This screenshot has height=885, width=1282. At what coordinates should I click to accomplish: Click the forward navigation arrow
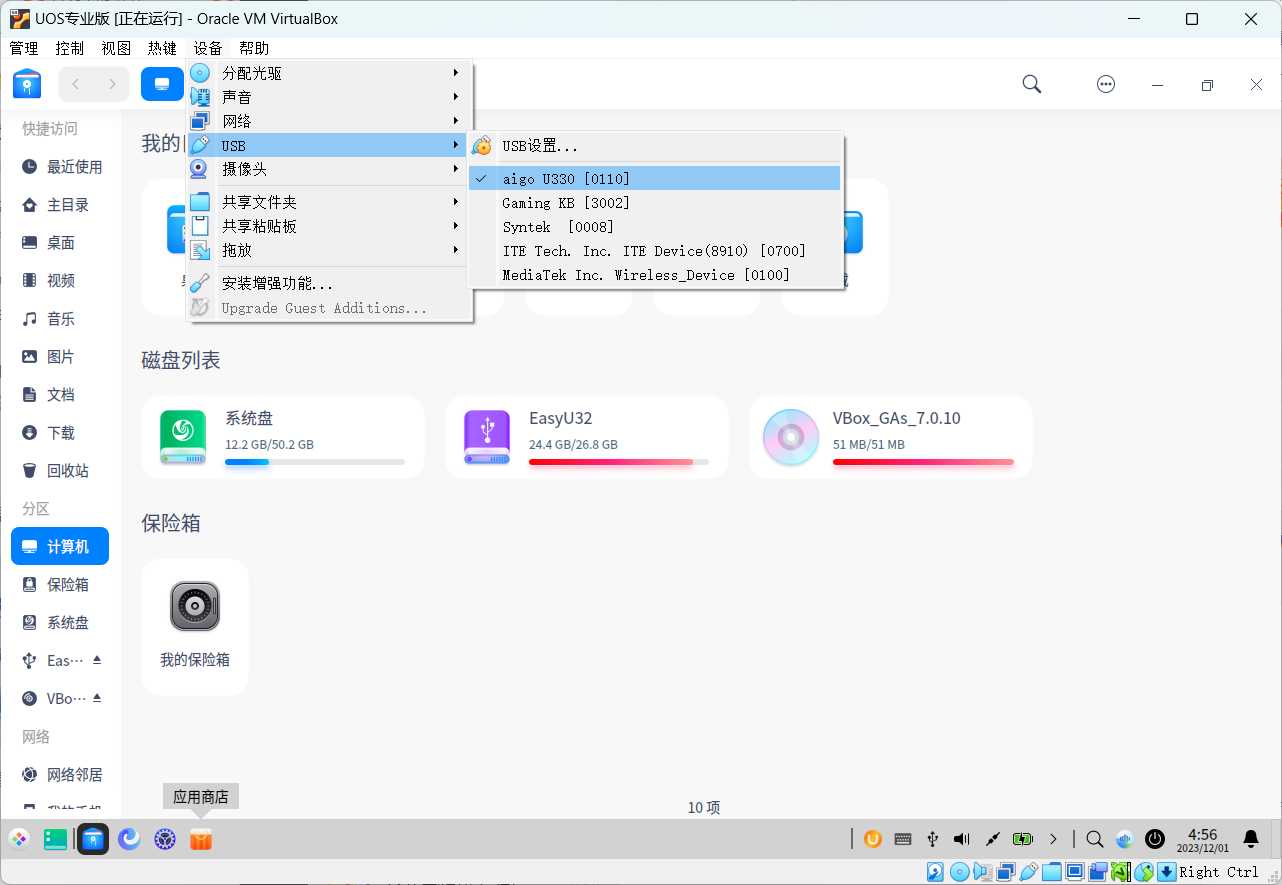[112, 84]
